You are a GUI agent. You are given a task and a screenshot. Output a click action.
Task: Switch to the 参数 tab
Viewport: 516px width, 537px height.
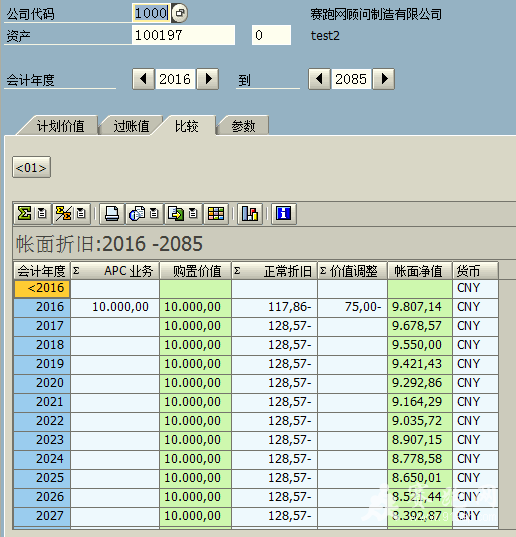[x=243, y=126]
